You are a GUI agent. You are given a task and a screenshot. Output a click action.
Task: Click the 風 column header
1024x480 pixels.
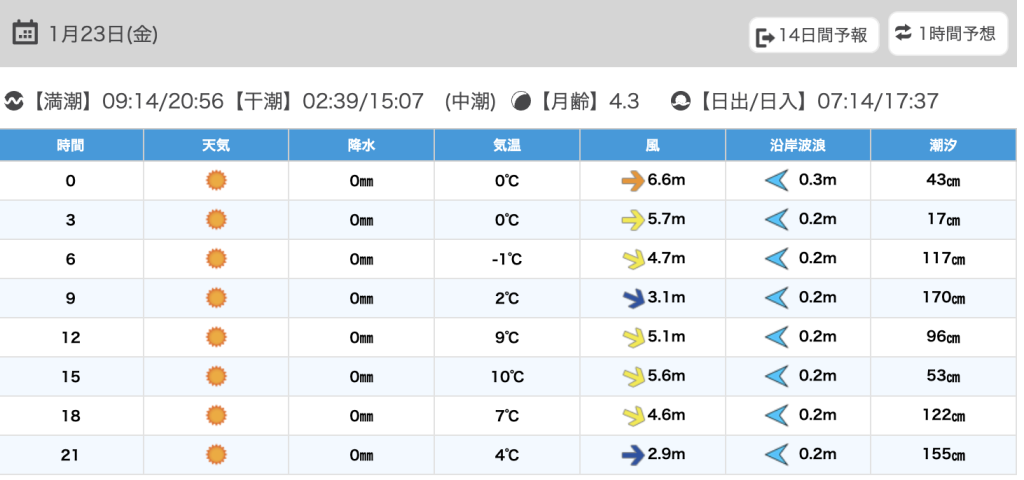coord(652,145)
